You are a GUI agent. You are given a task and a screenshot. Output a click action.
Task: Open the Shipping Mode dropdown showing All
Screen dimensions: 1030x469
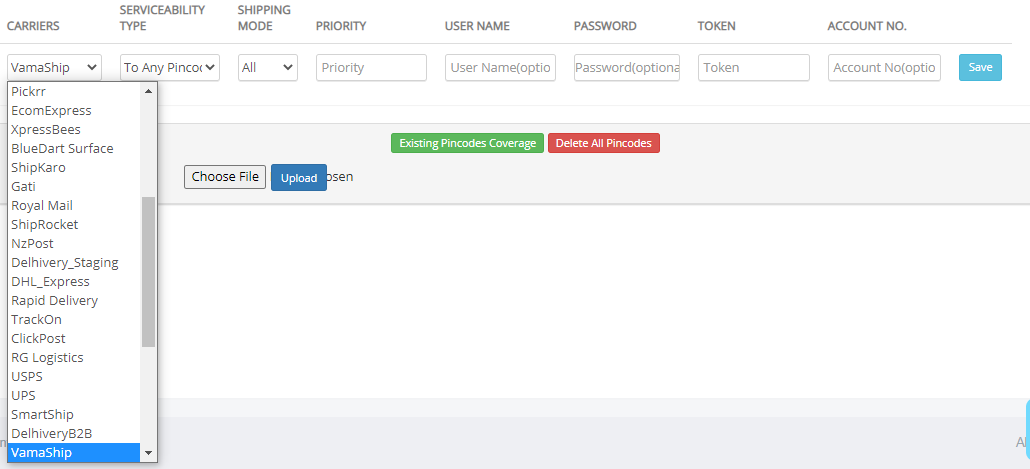pyautogui.click(x=268, y=67)
